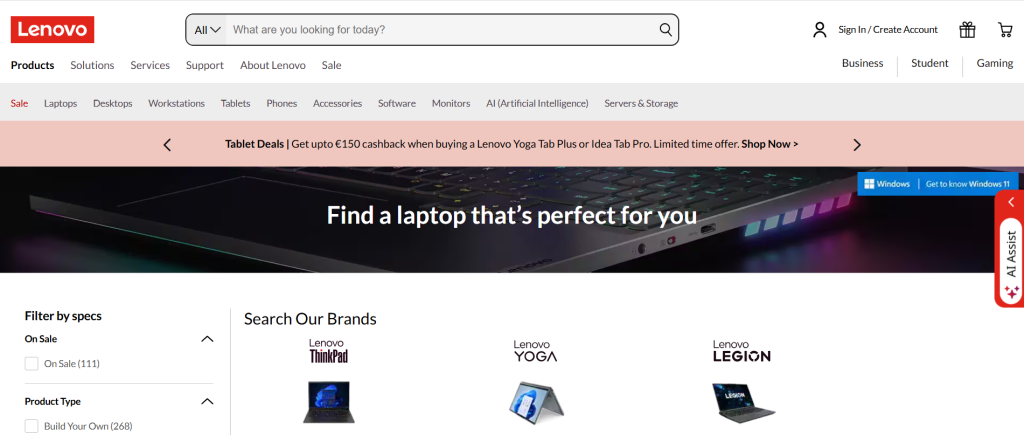This screenshot has height=435, width=1024.
Task: Show next promo banner
Action: 857,144
